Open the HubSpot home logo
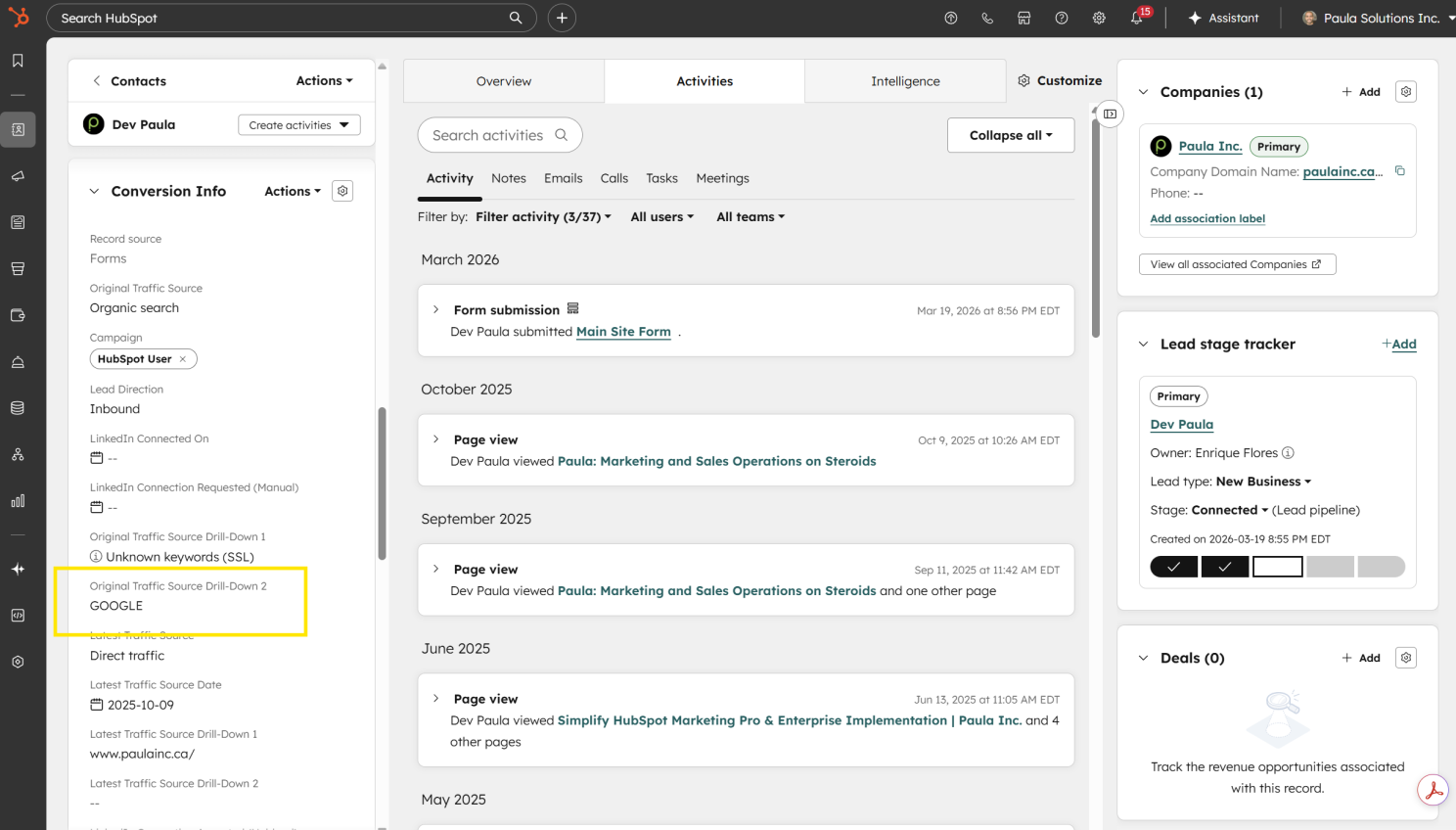The height and width of the screenshot is (830, 1456). point(19,18)
